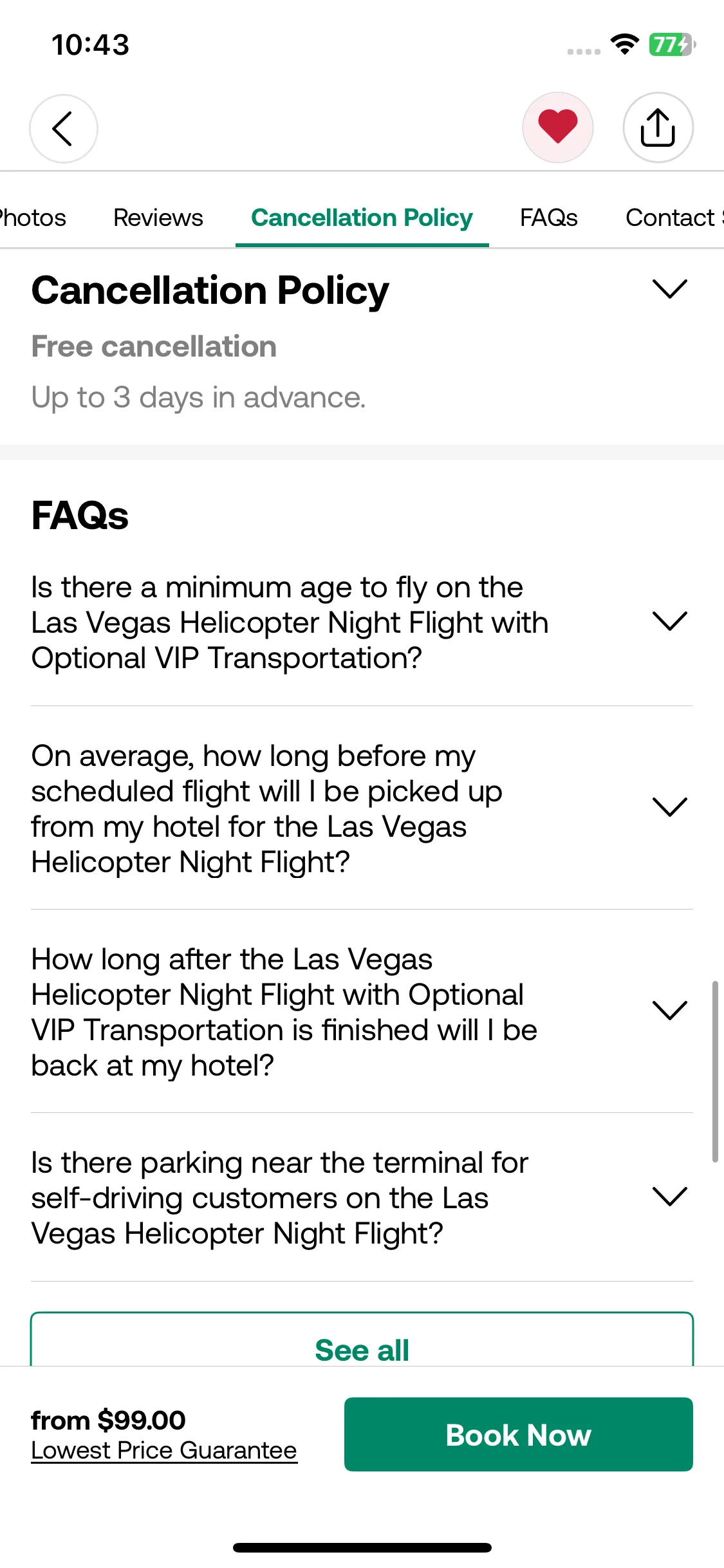Tap See all FAQs button

[362, 1339]
